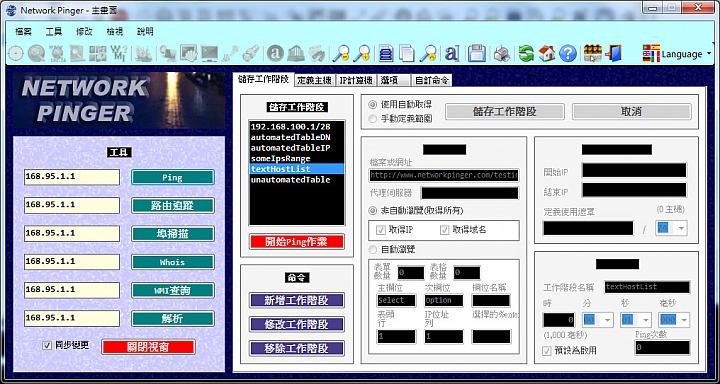Click the green refresh arrows icon

tap(526, 54)
